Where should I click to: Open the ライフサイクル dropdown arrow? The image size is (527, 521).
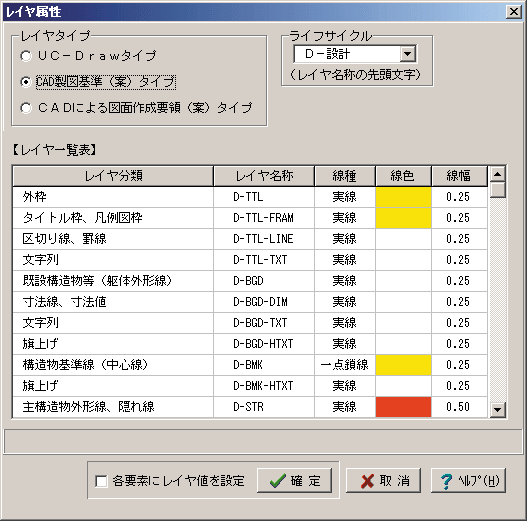(408, 54)
